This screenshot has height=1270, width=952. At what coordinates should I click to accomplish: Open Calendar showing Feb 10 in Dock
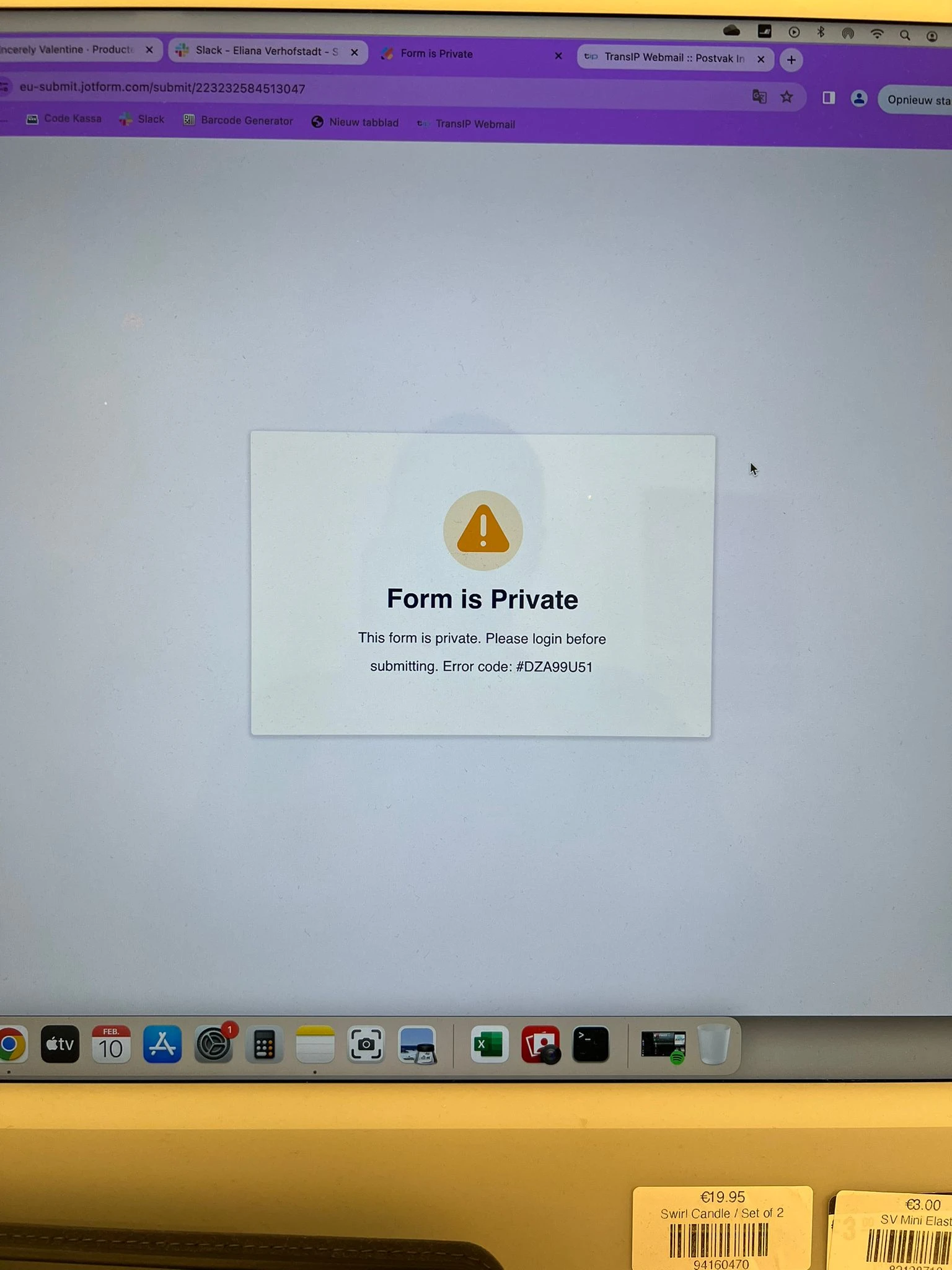(x=111, y=1044)
